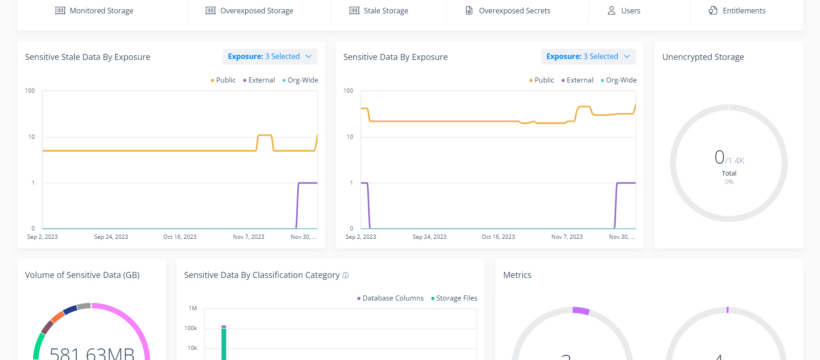820x360 pixels.
Task: Toggle External series in Sensitive Stale Data legend
Action: (x=259, y=81)
